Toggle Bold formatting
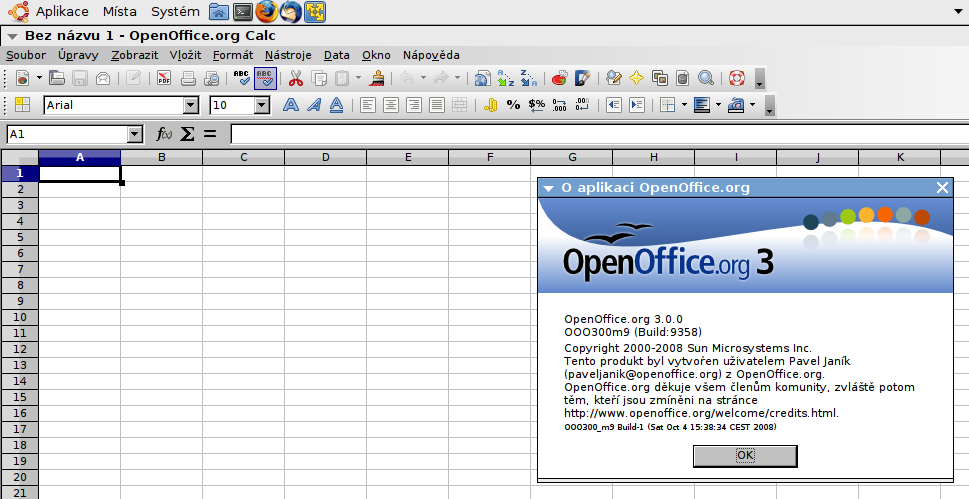This screenshot has height=499, width=969. [290, 105]
